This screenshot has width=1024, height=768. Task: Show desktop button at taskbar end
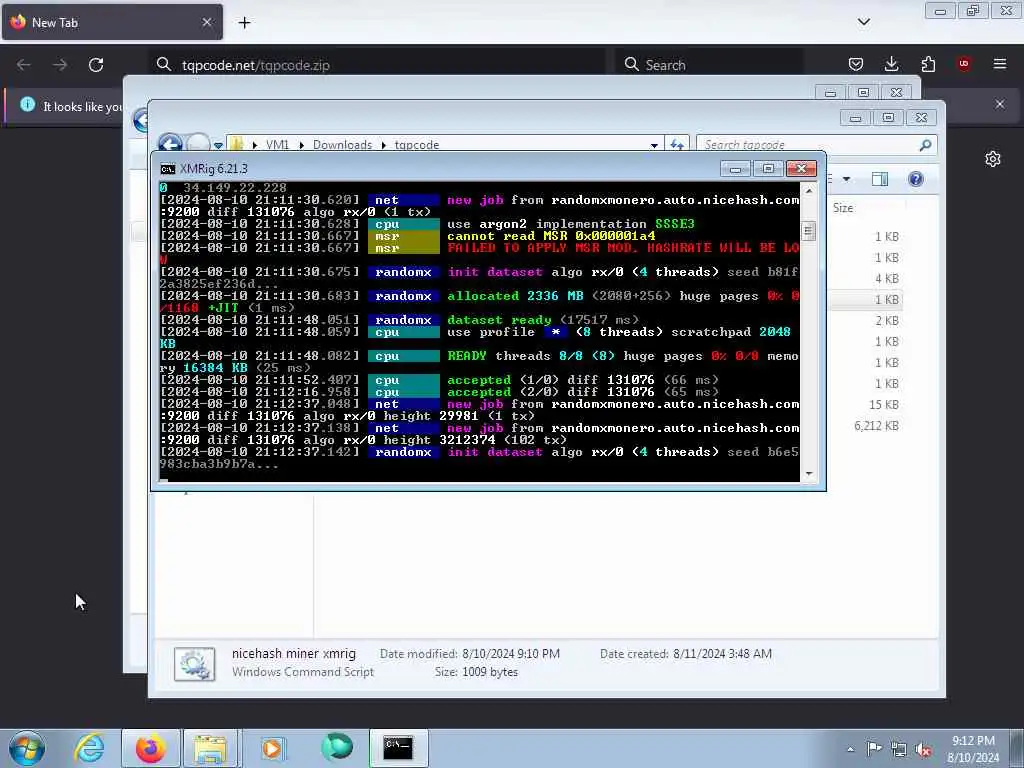tap(1017, 749)
